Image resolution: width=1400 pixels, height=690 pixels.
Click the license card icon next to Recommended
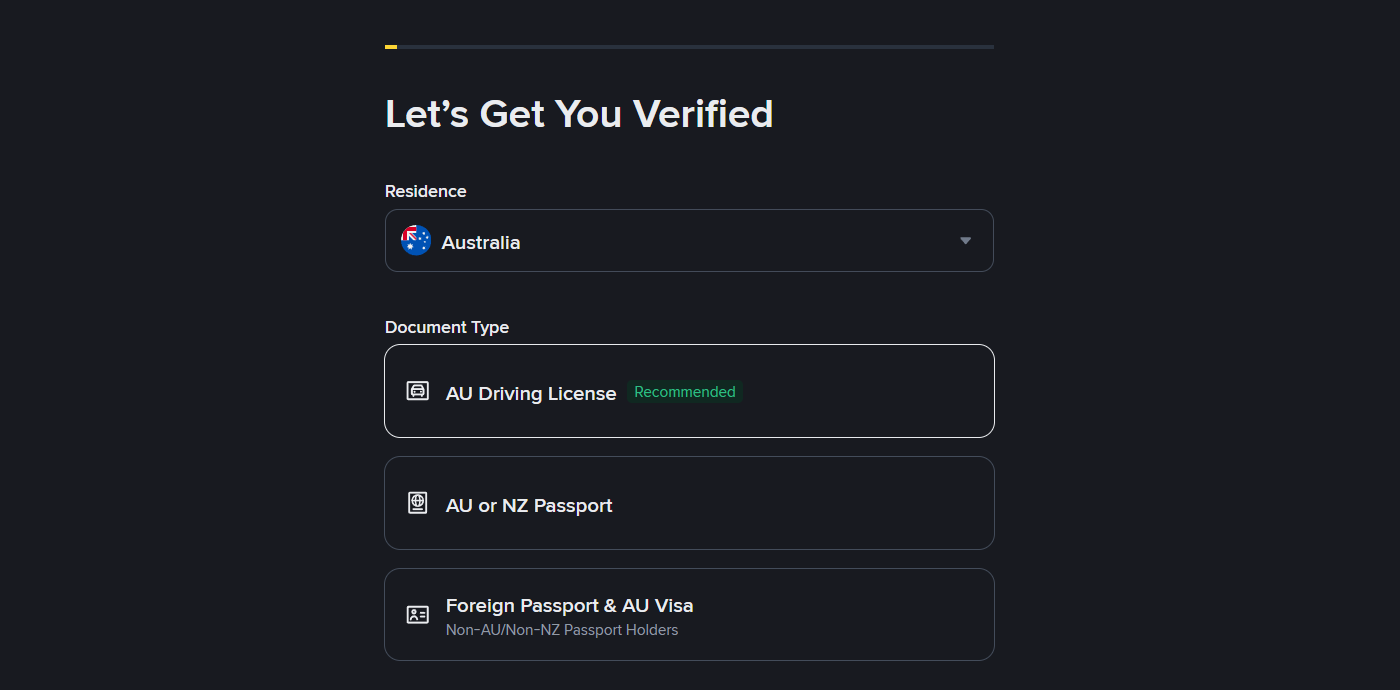coord(417,390)
